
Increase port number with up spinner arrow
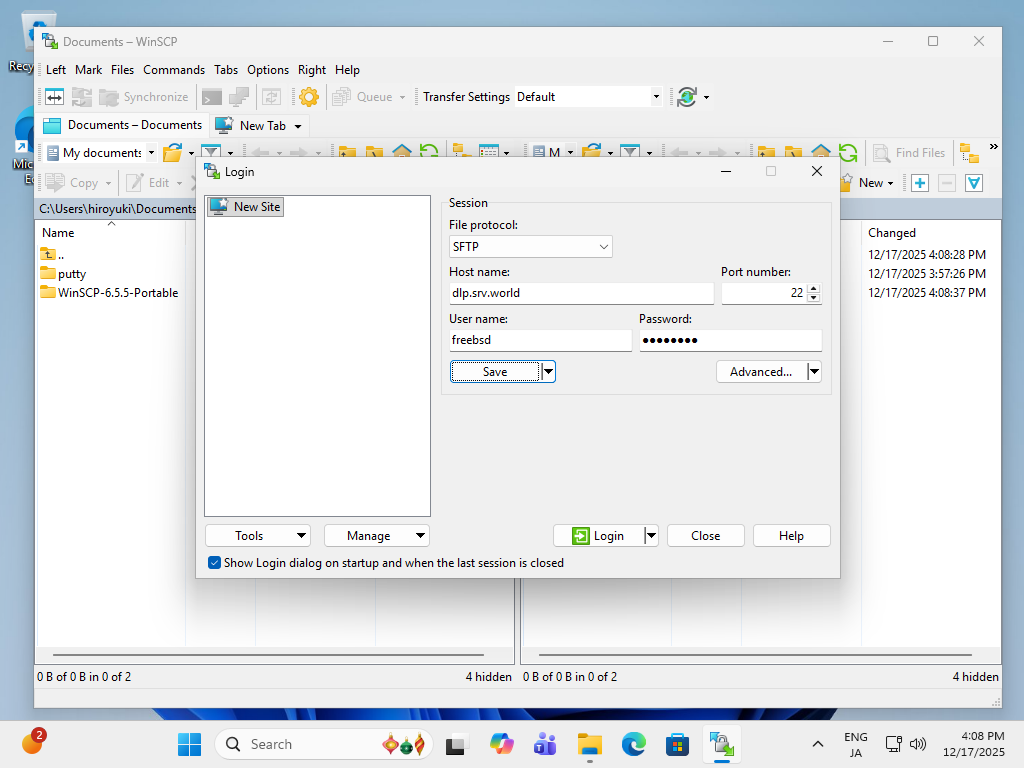pos(813,289)
